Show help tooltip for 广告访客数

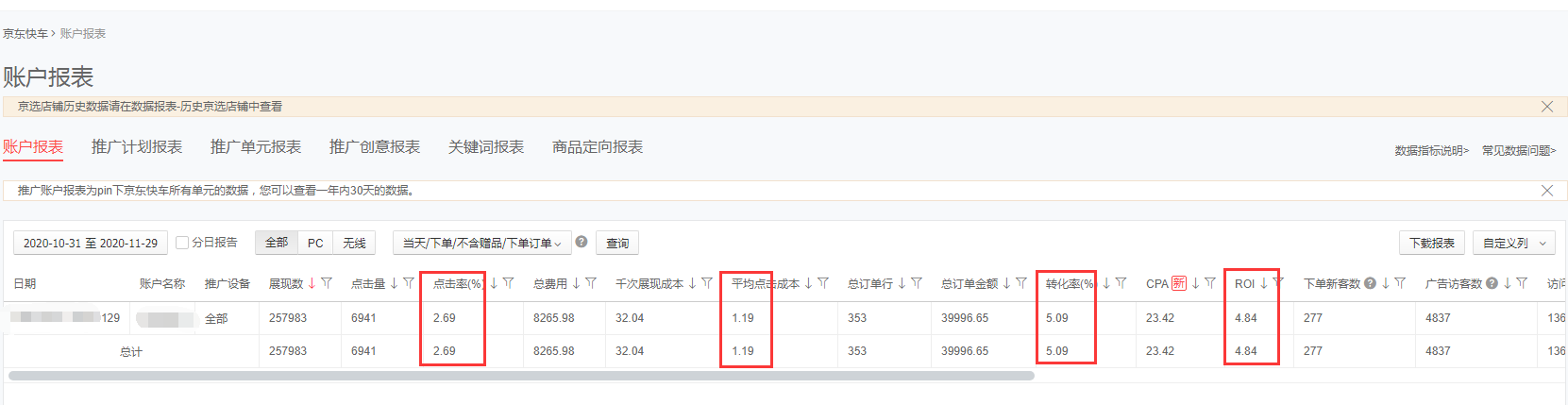[x=1492, y=283]
